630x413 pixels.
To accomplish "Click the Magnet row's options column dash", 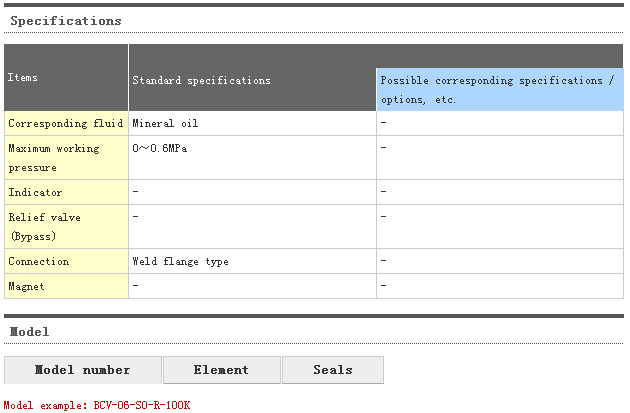I will point(383,286).
